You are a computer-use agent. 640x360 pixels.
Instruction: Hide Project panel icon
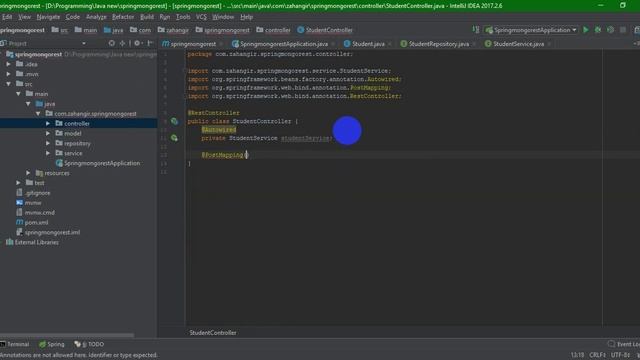point(150,43)
